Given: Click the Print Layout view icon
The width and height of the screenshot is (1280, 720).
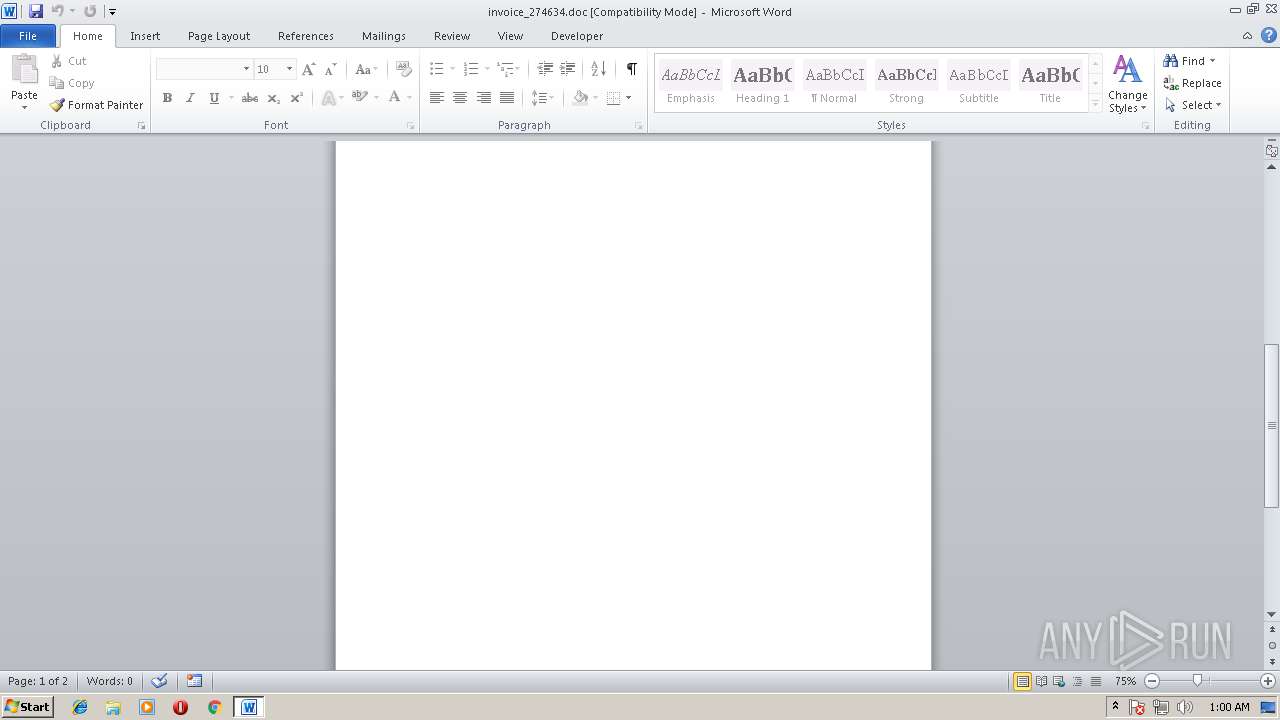Looking at the screenshot, I should (x=1022, y=681).
